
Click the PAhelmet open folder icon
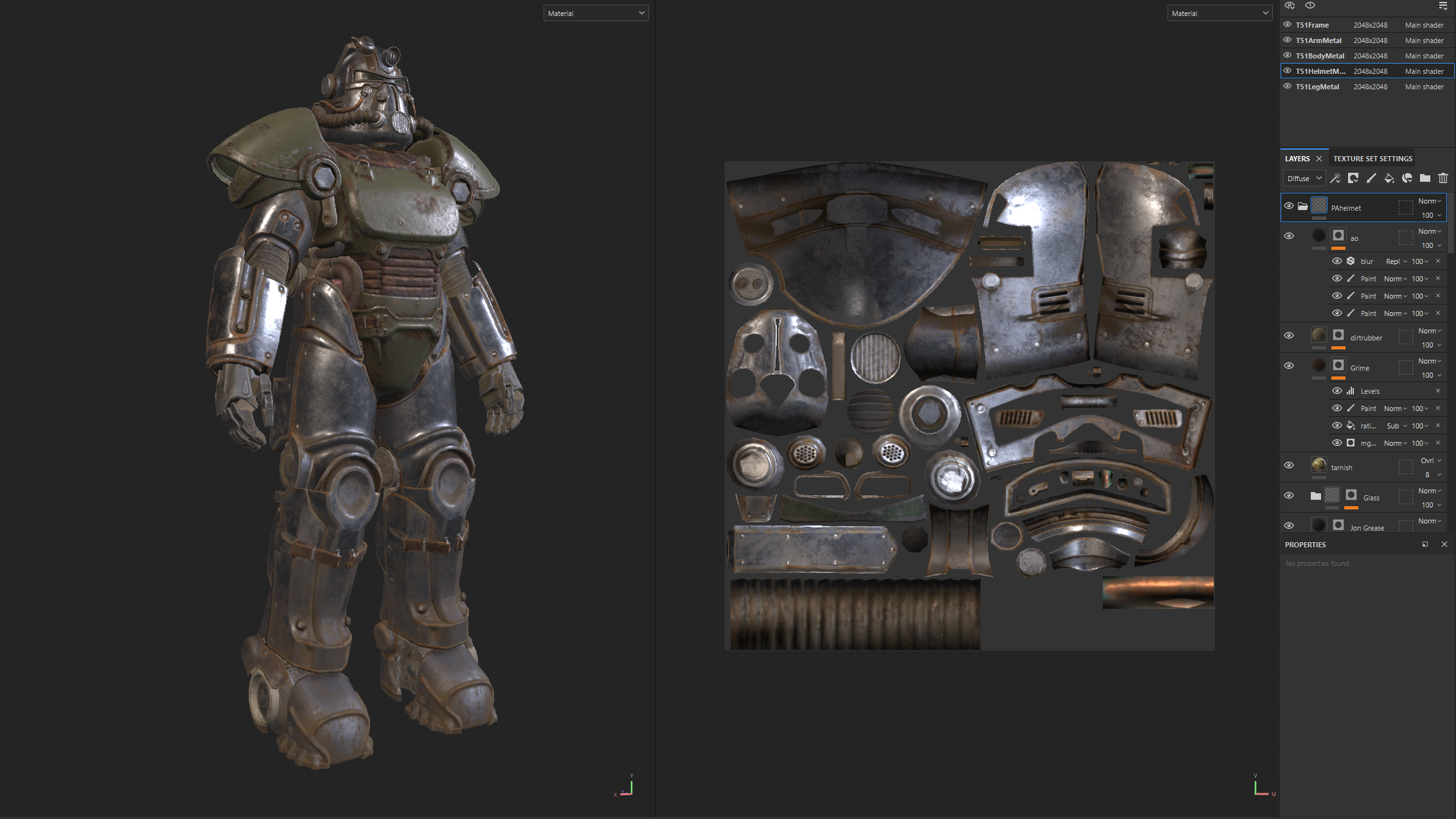(1302, 206)
